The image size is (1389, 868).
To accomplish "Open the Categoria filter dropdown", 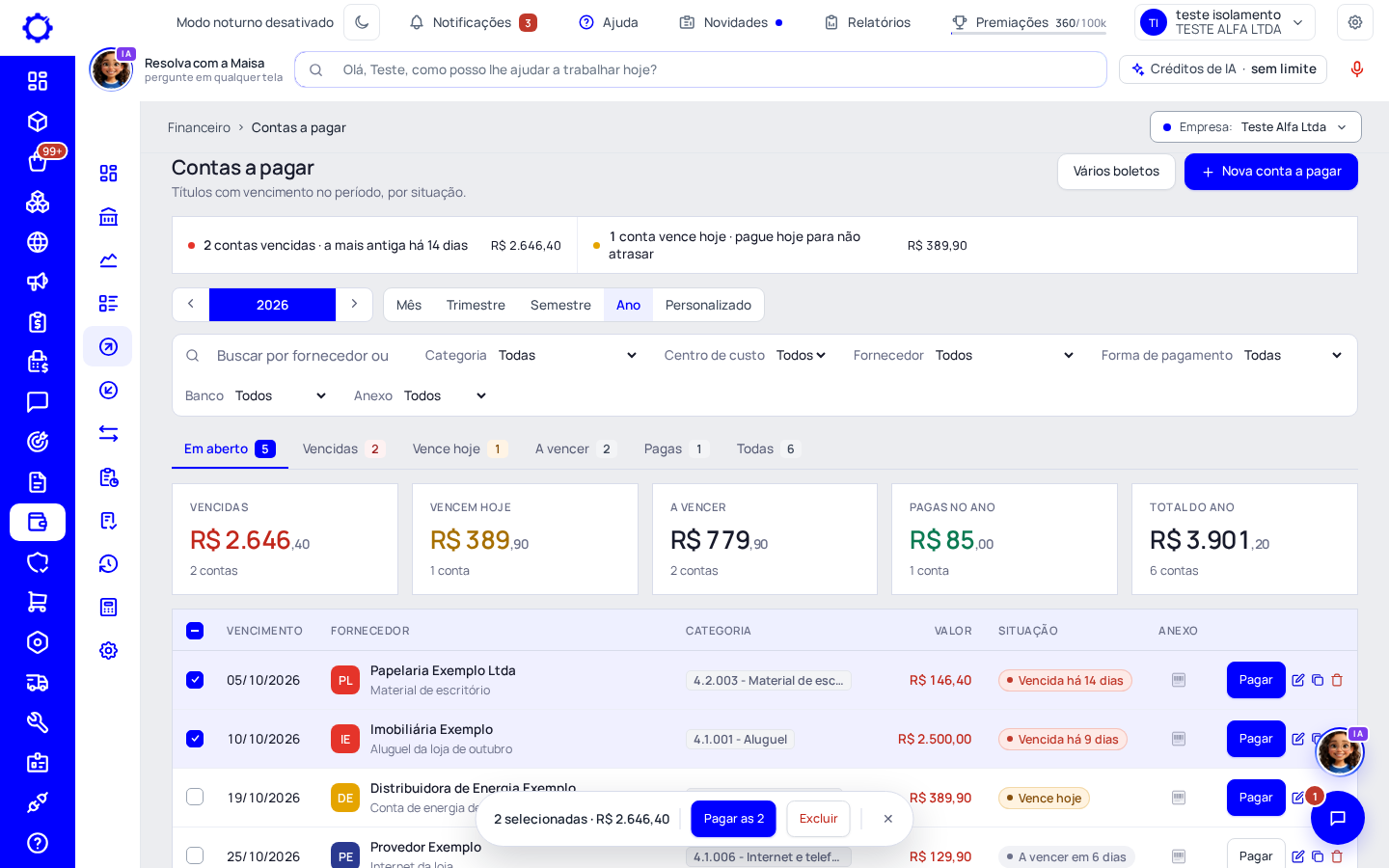I will (567, 356).
